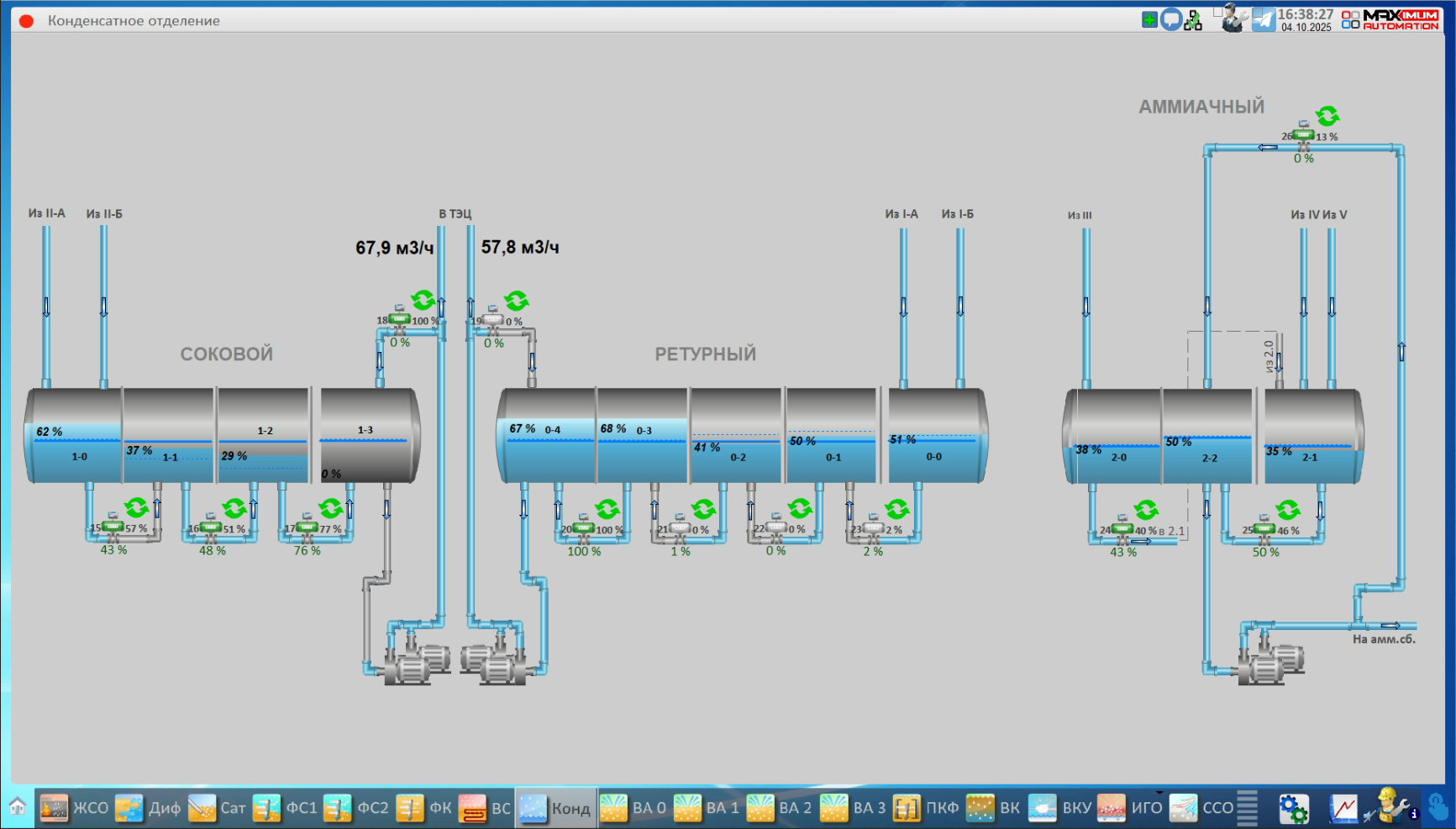Click the green plus icon in top bar

click(1149, 20)
